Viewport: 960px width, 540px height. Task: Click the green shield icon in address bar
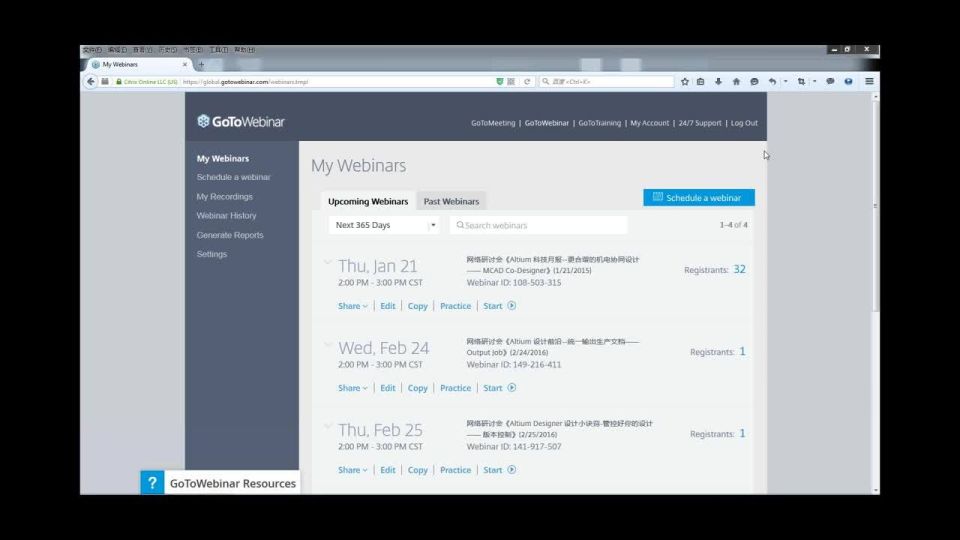click(500, 81)
